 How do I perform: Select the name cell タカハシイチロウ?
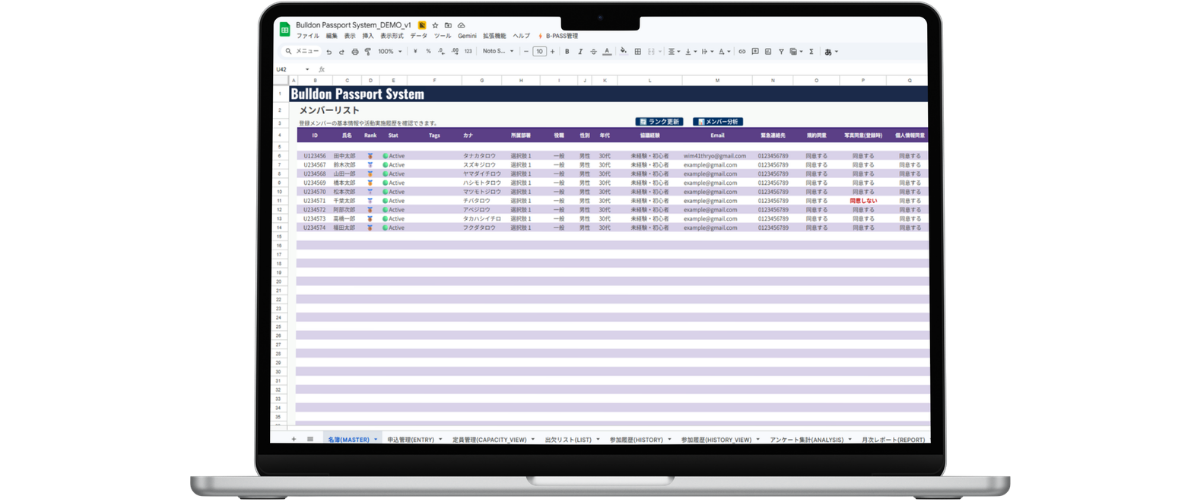click(480, 218)
